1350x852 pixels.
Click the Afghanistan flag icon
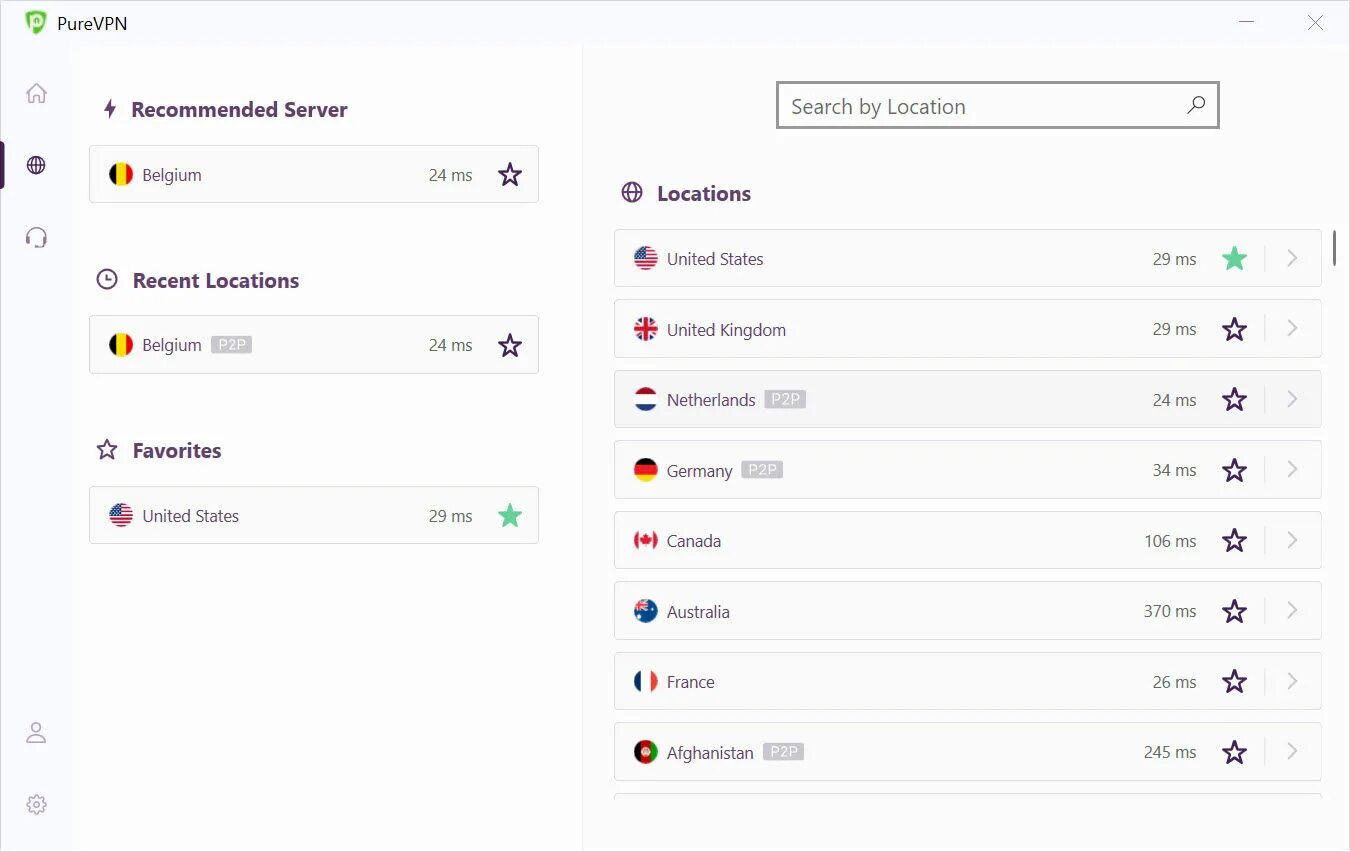(x=646, y=752)
